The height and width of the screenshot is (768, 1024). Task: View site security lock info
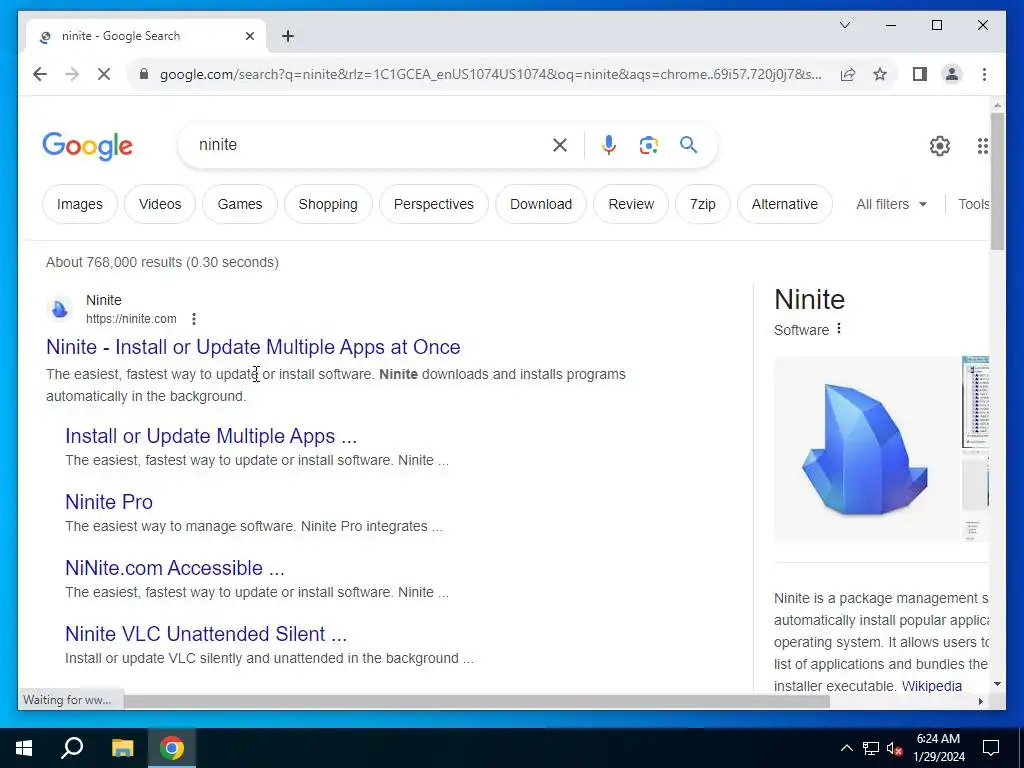pos(144,74)
